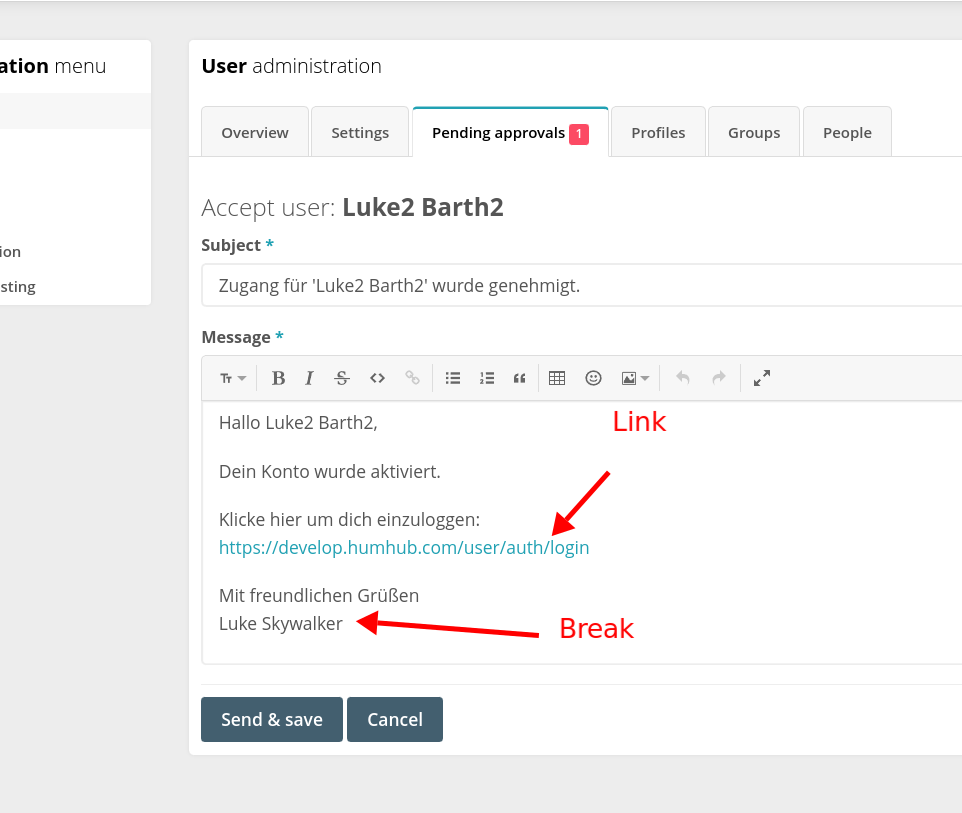Open the text style dropdown
Screen dimensions: 962x813
(x=230, y=378)
